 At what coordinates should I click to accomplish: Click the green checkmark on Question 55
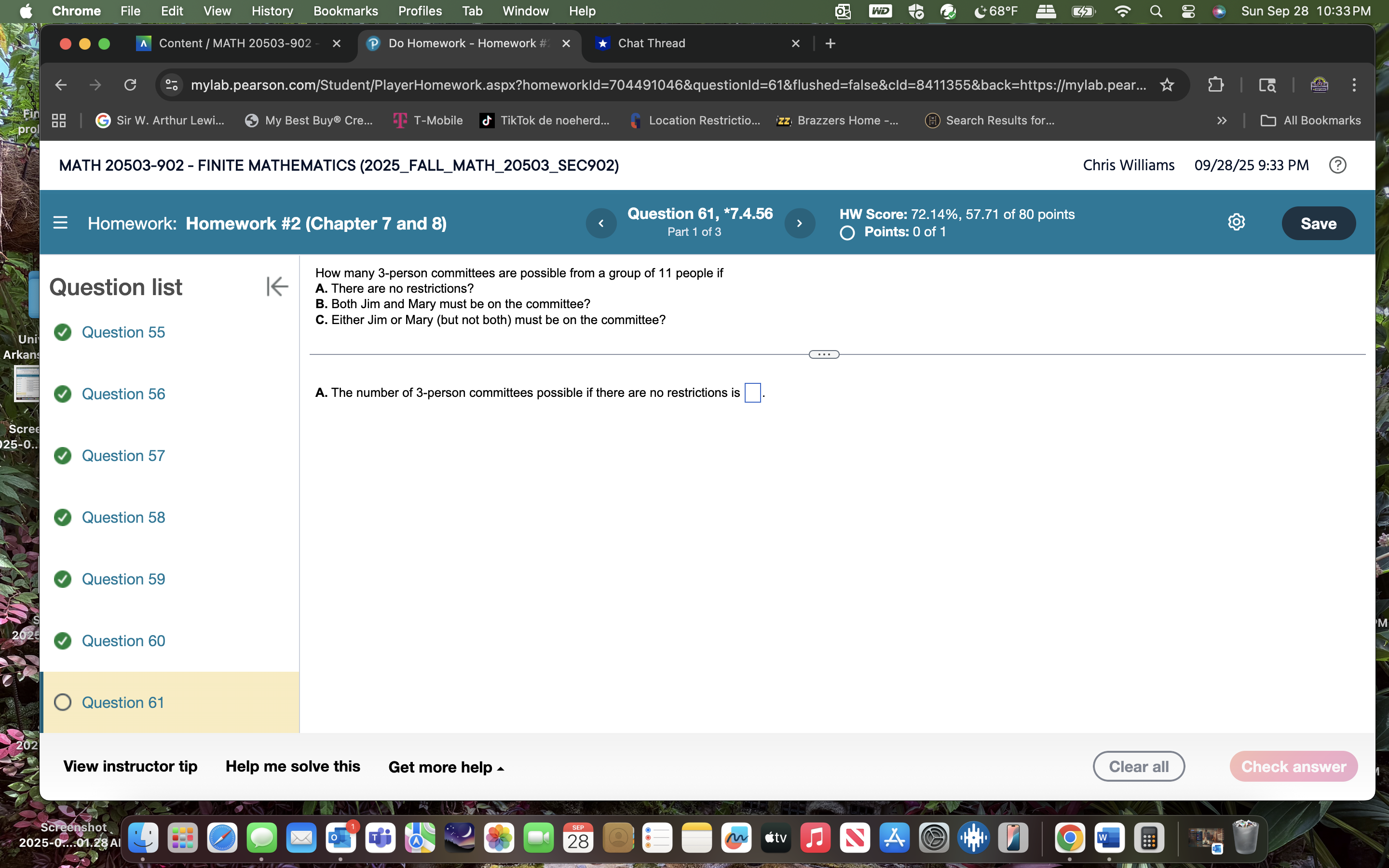tap(63, 332)
